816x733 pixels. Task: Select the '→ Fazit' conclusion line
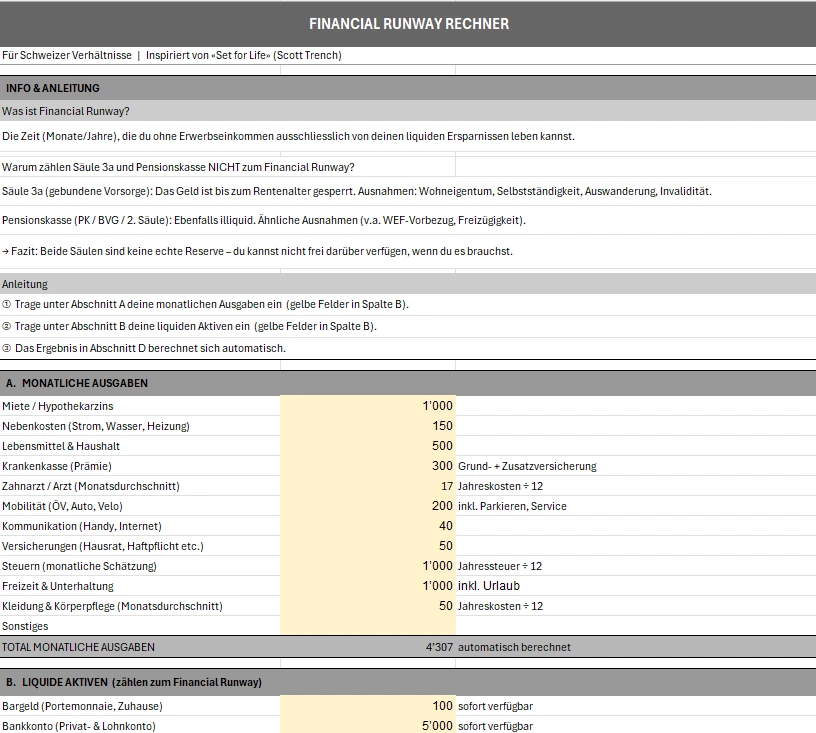257,251
